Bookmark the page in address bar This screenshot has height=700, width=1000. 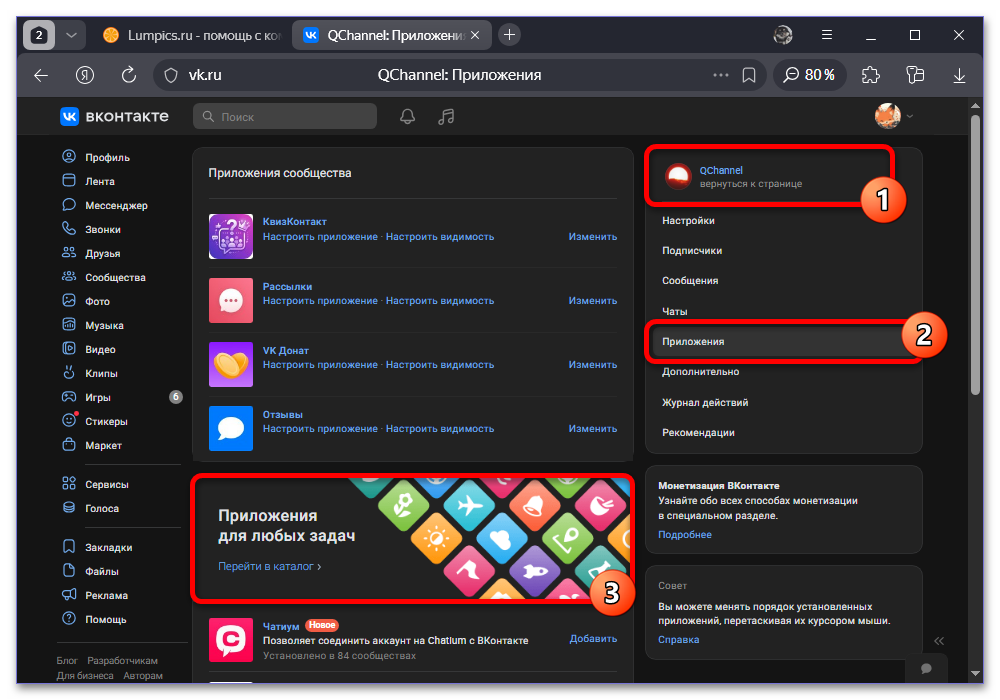click(749, 75)
